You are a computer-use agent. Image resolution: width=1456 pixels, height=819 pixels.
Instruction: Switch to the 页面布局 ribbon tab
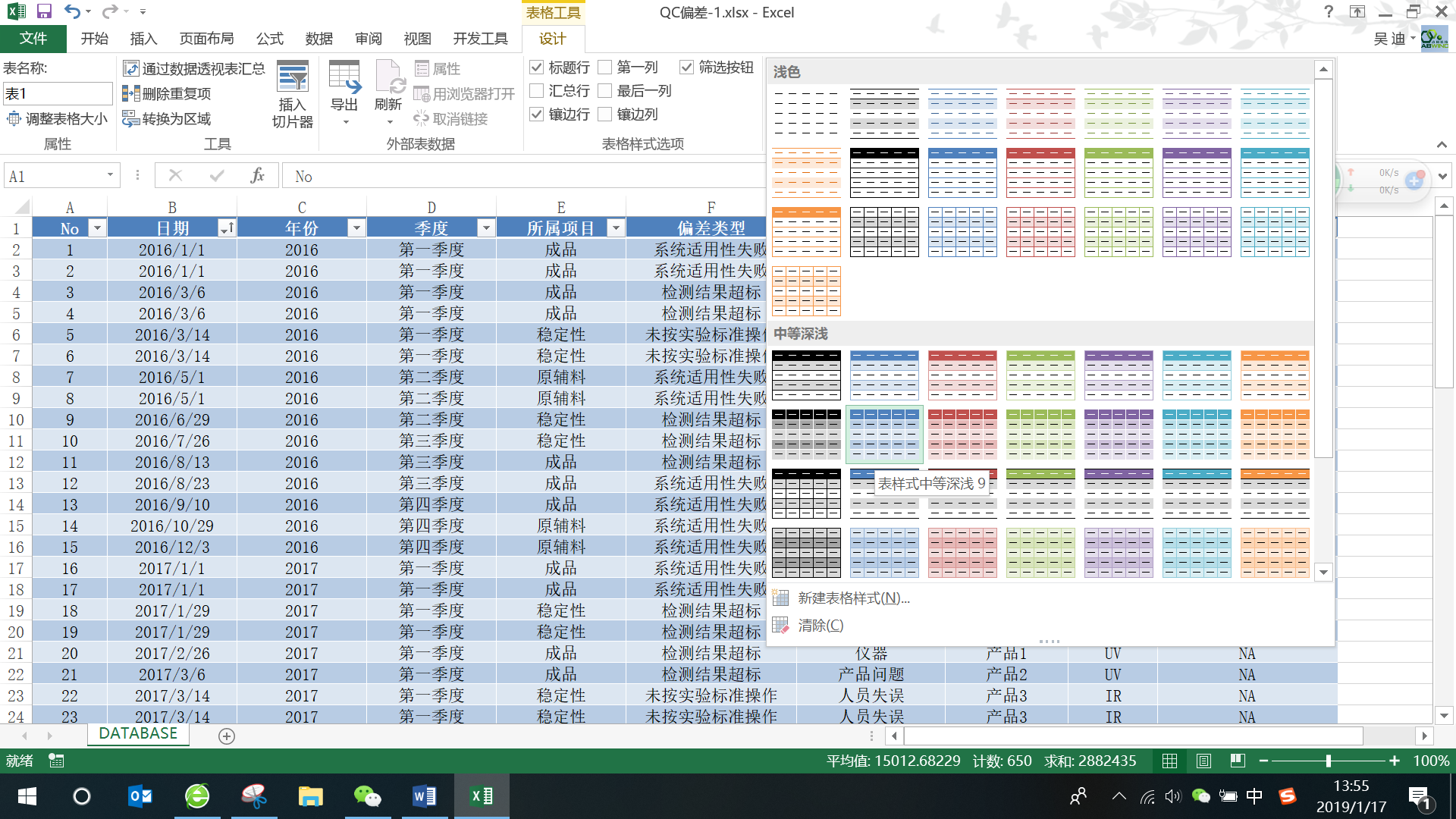pyautogui.click(x=206, y=39)
